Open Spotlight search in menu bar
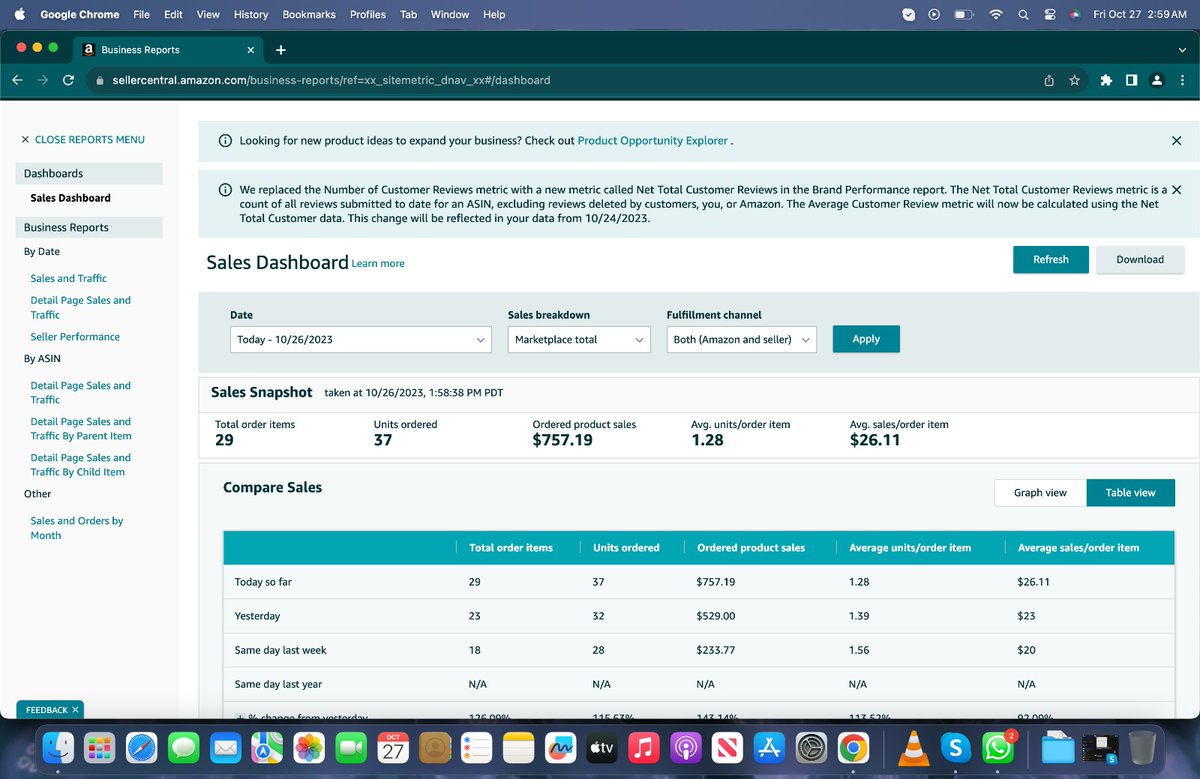 [x=1023, y=15]
